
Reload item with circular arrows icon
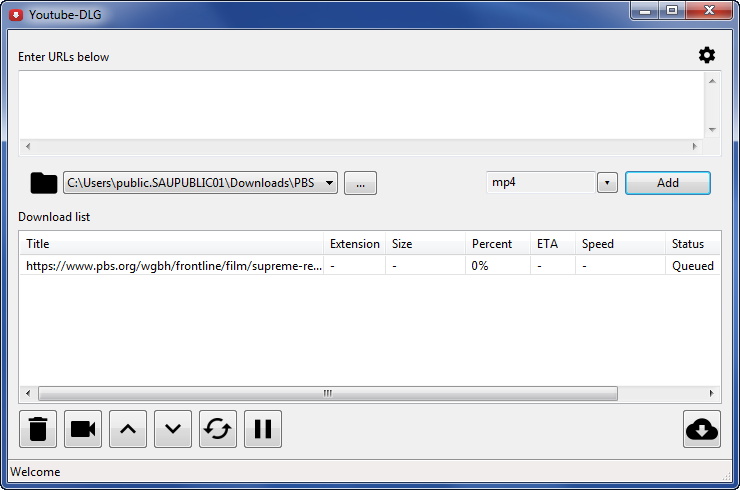point(218,429)
